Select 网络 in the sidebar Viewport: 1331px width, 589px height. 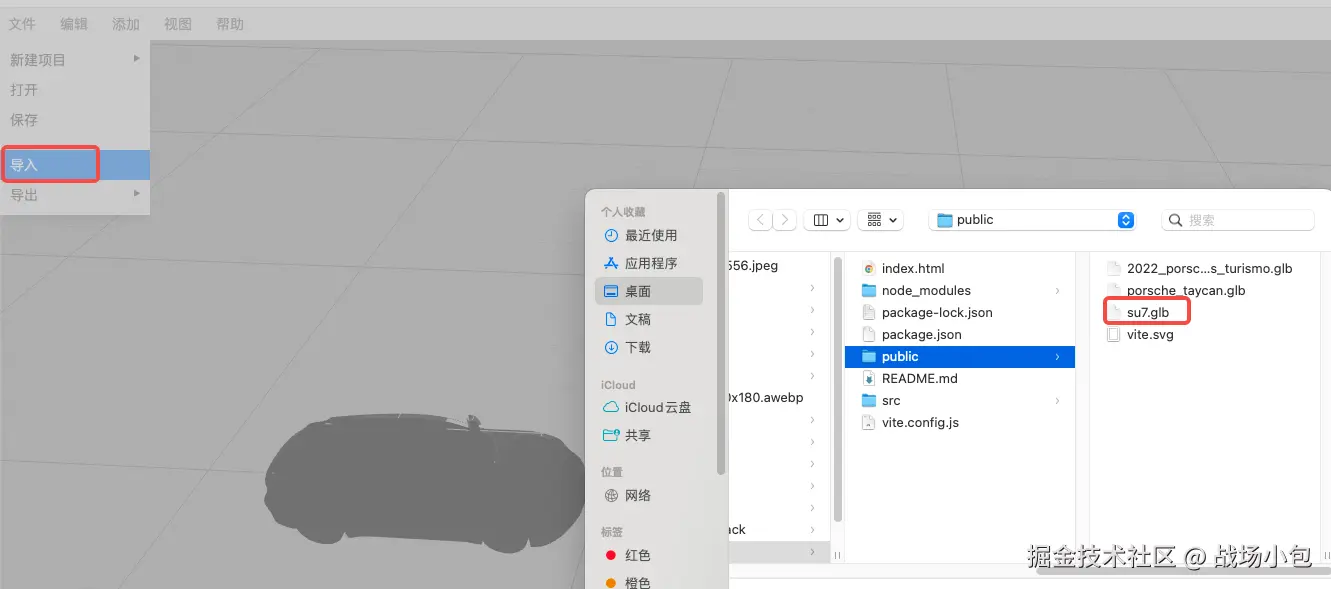point(649,495)
